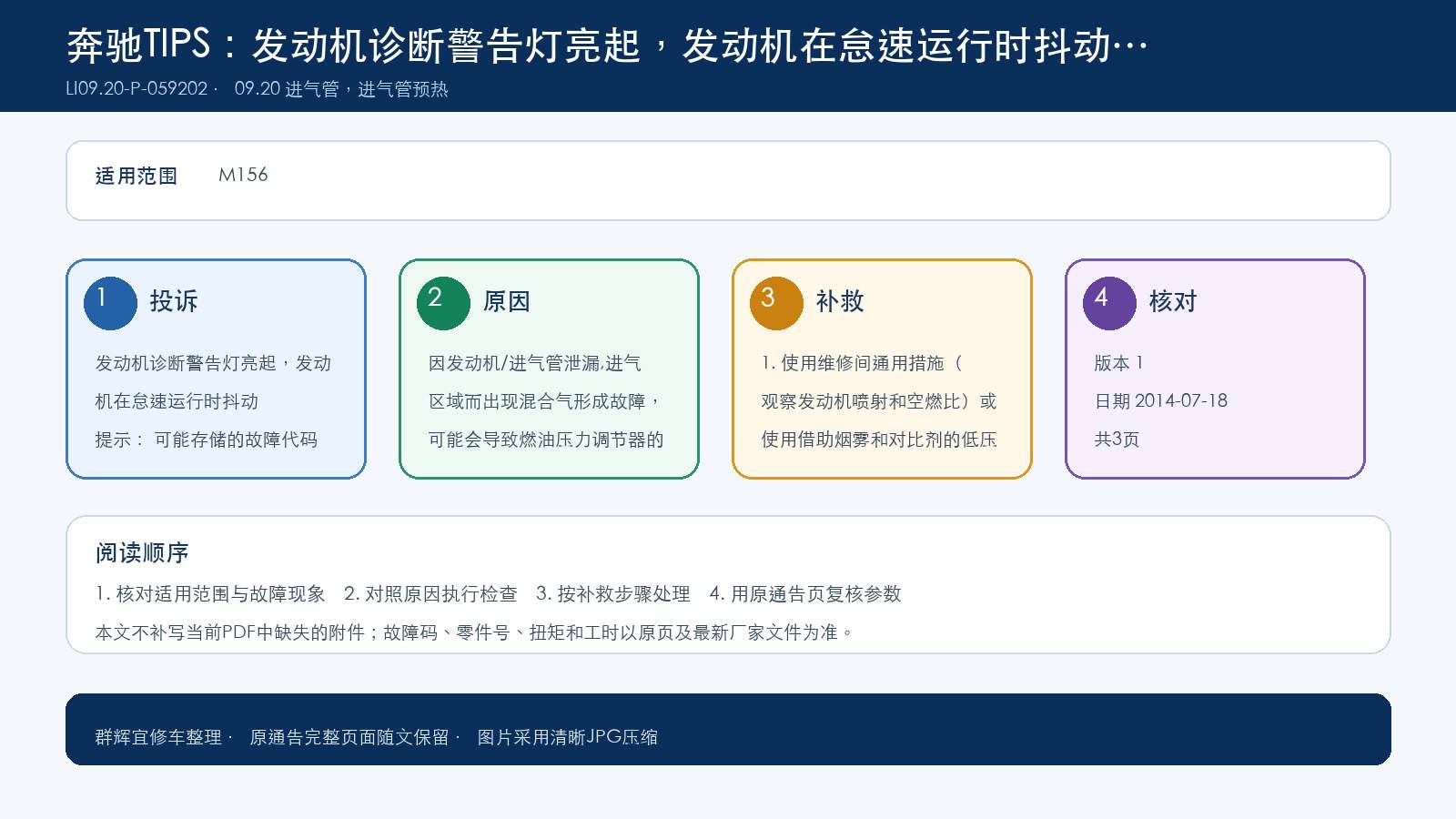Click step 2. 对照原因执行检查
The width and height of the screenshot is (1456, 819).
point(430,594)
